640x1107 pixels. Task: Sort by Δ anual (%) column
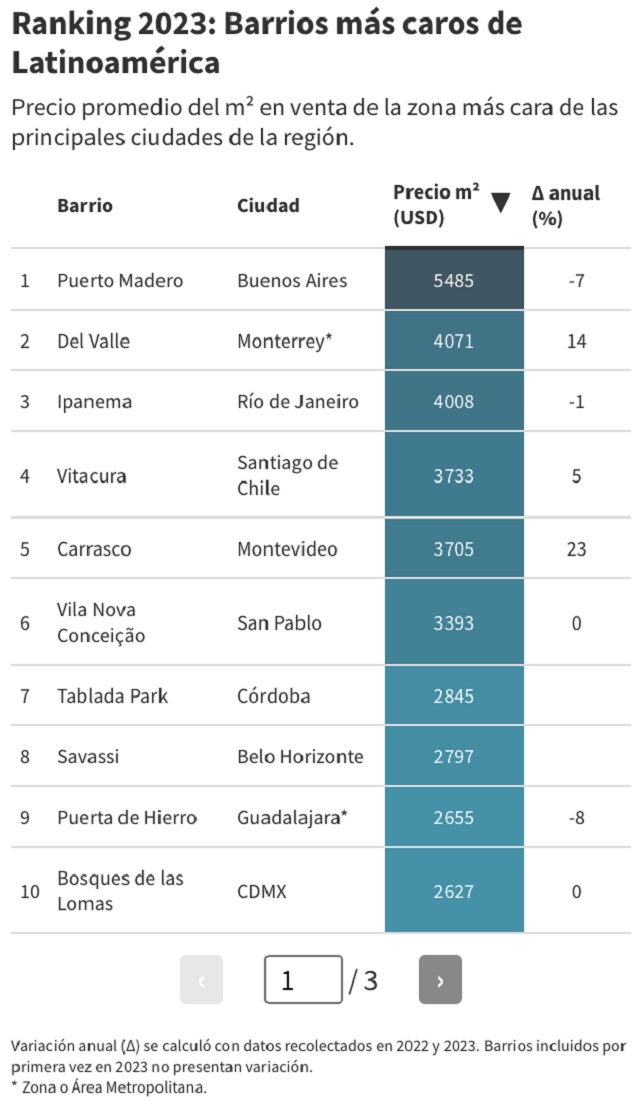(565, 205)
